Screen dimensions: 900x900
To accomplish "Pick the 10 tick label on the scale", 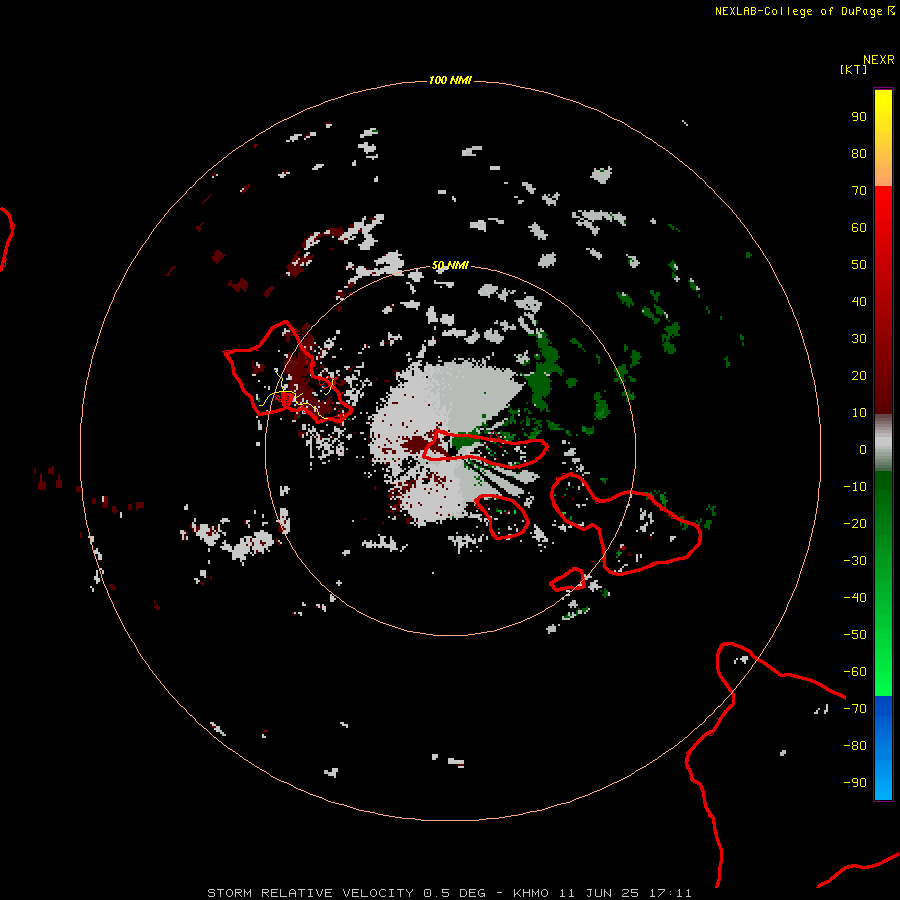I will click(x=859, y=413).
